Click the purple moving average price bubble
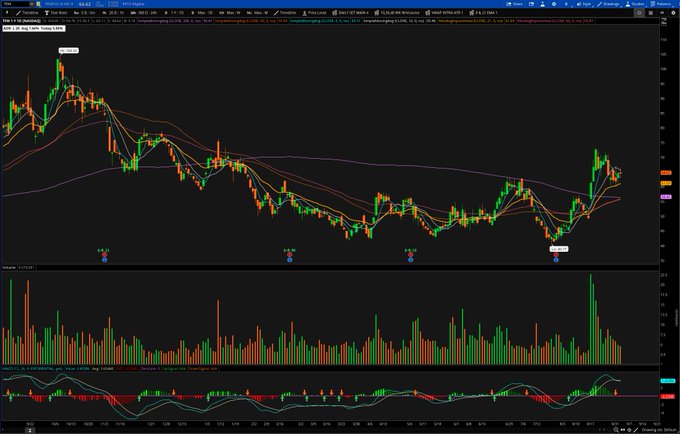 tap(666, 197)
